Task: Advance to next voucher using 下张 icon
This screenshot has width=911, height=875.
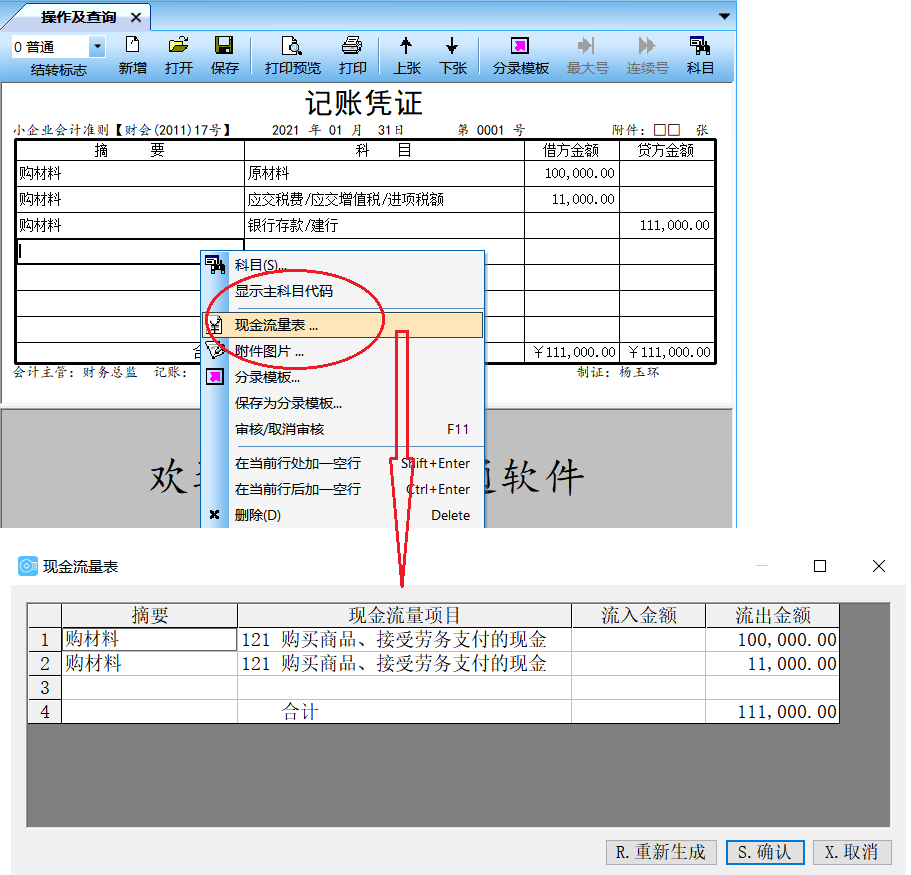Action: tap(452, 49)
